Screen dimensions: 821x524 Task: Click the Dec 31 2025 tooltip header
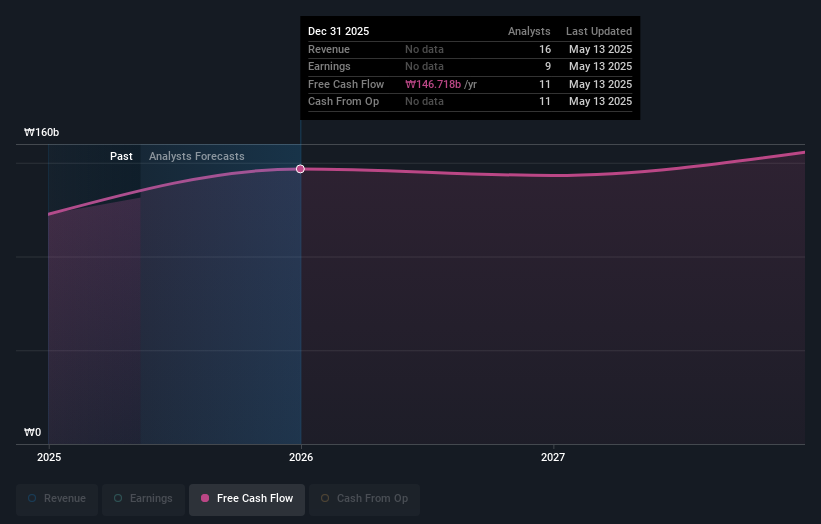338,31
